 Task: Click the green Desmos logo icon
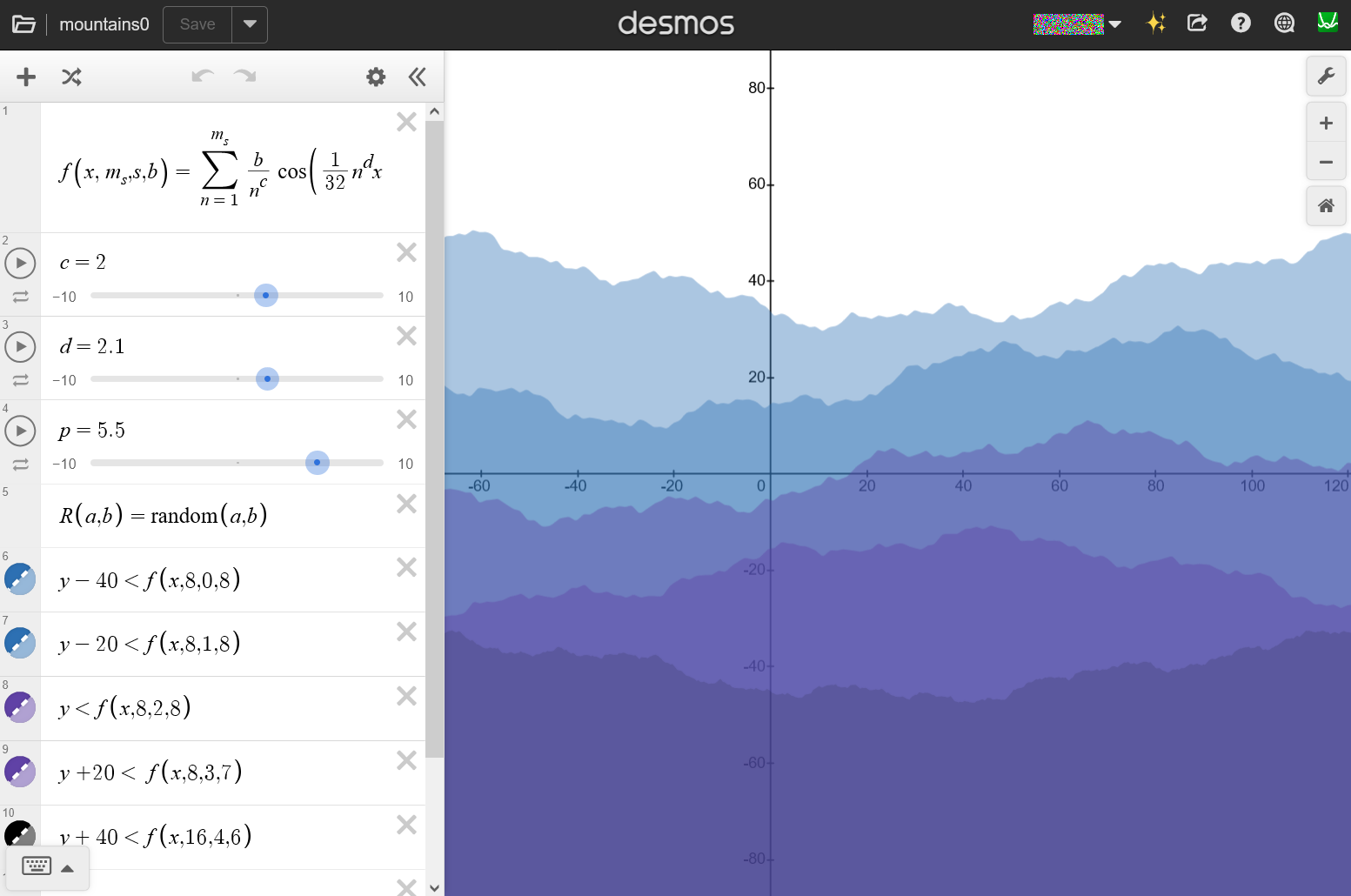[x=1328, y=23]
